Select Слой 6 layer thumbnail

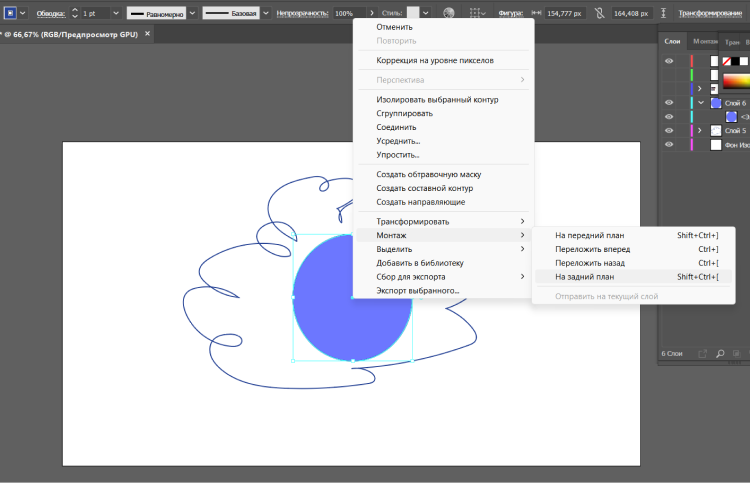[x=716, y=103]
